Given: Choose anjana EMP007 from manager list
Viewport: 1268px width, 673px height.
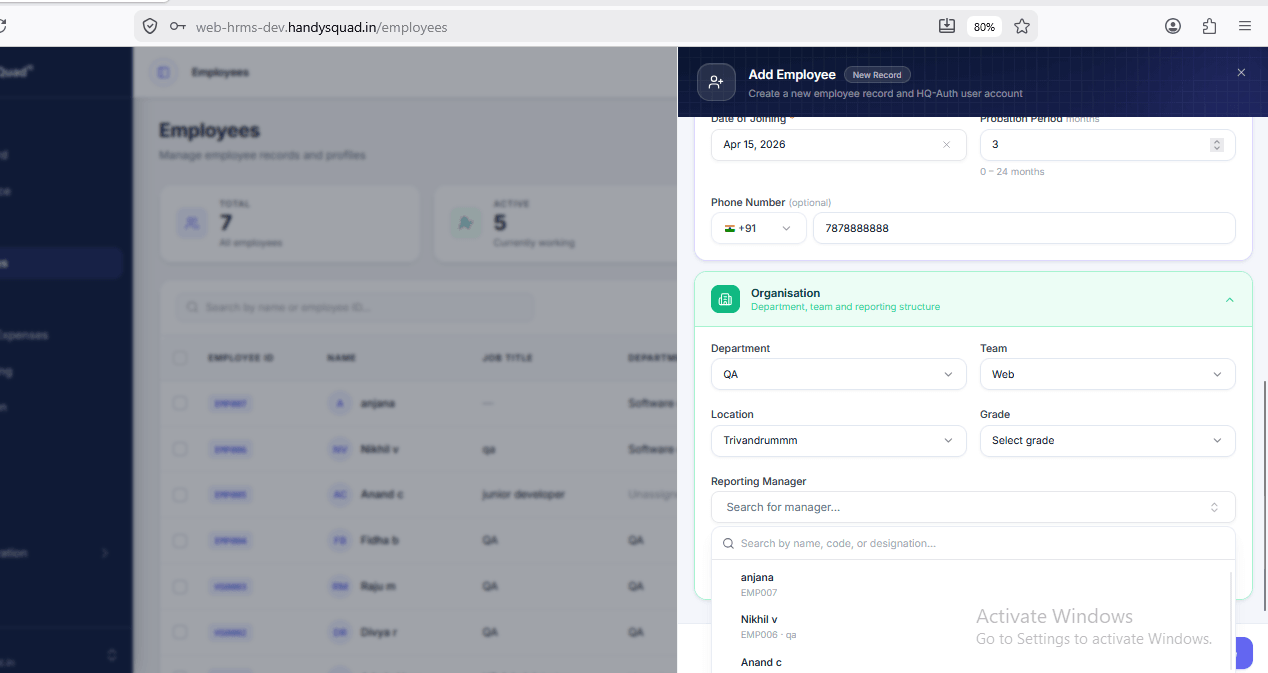Looking at the screenshot, I should point(757,584).
